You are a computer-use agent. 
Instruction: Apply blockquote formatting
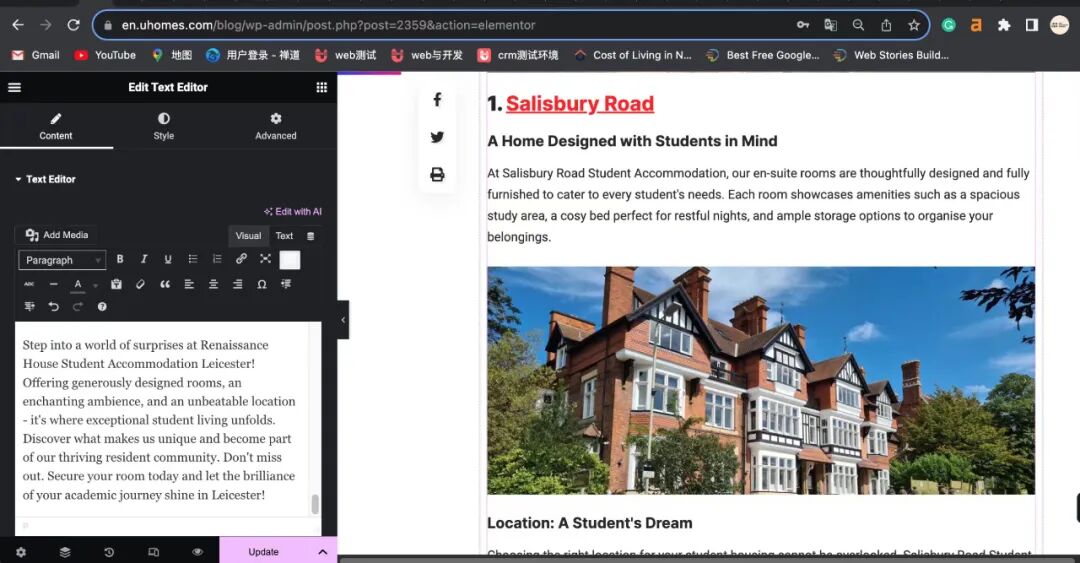(165, 284)
